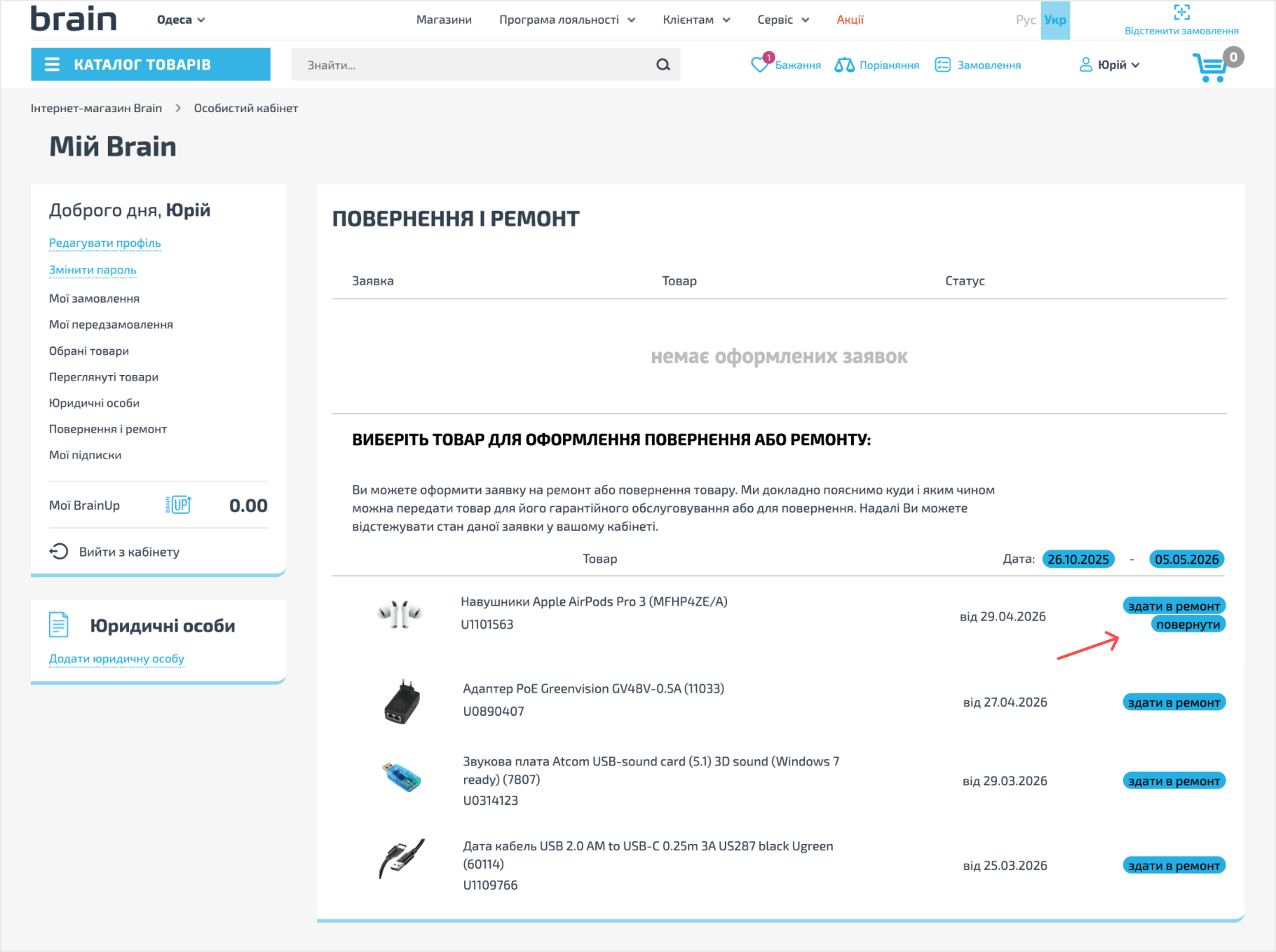This screenshot has width=1276, height=952.
Task: Click Редагувати профіль link
Action: pos(104,243)
